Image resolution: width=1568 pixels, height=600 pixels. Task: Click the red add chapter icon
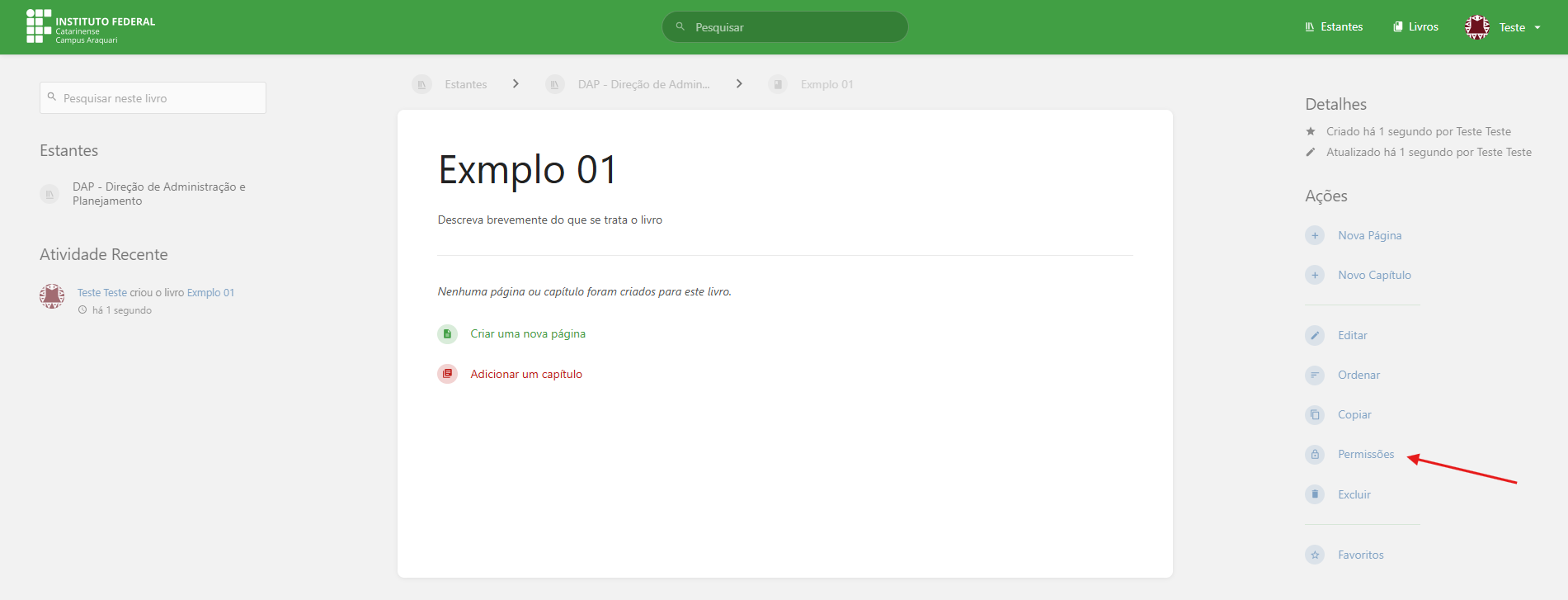tap(447, 374)
